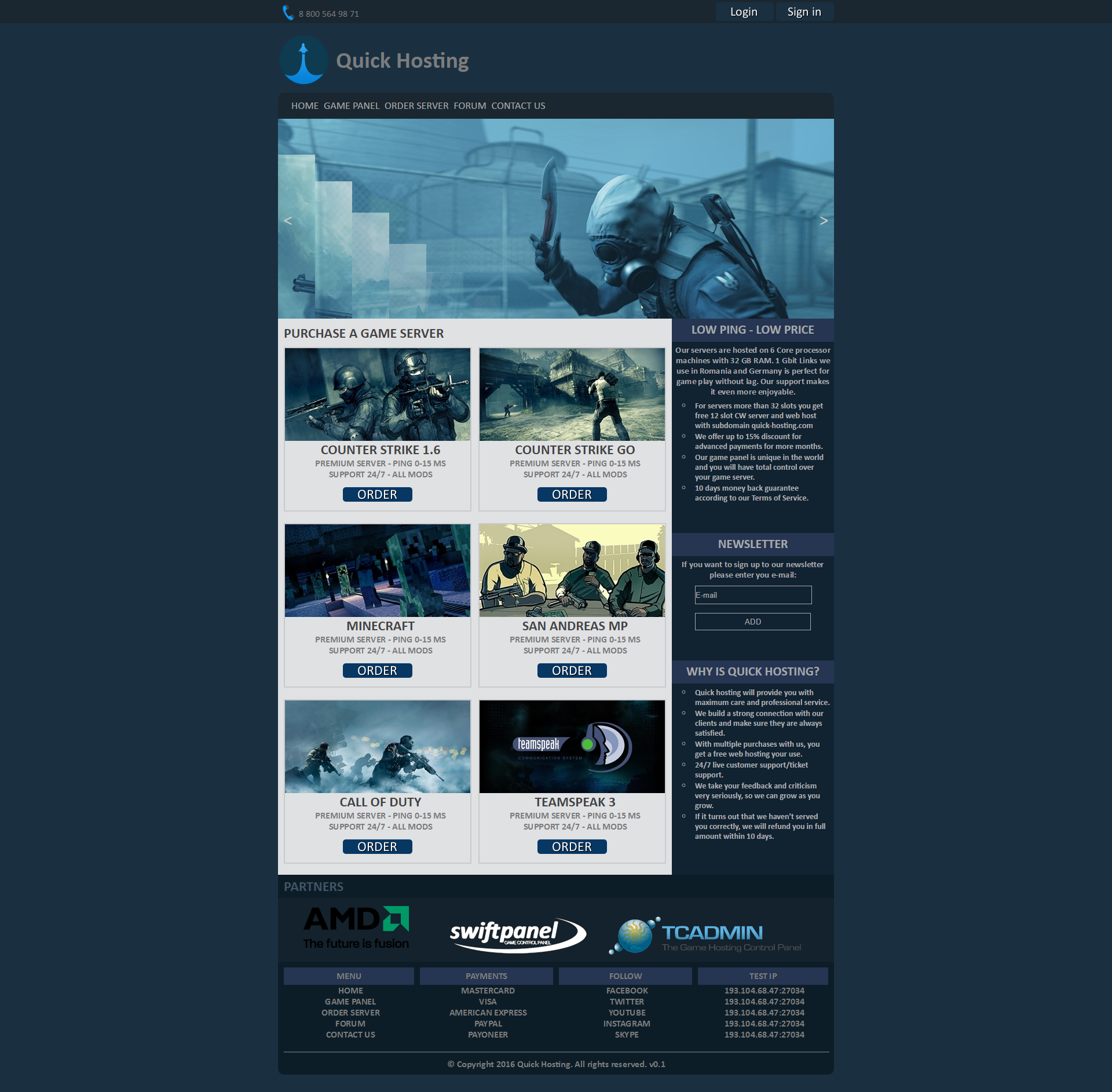Click the NEWSLETTER sidebar heading
Image resolution: width=1112 pixels, height=1092 pixels.
[752, 544]
